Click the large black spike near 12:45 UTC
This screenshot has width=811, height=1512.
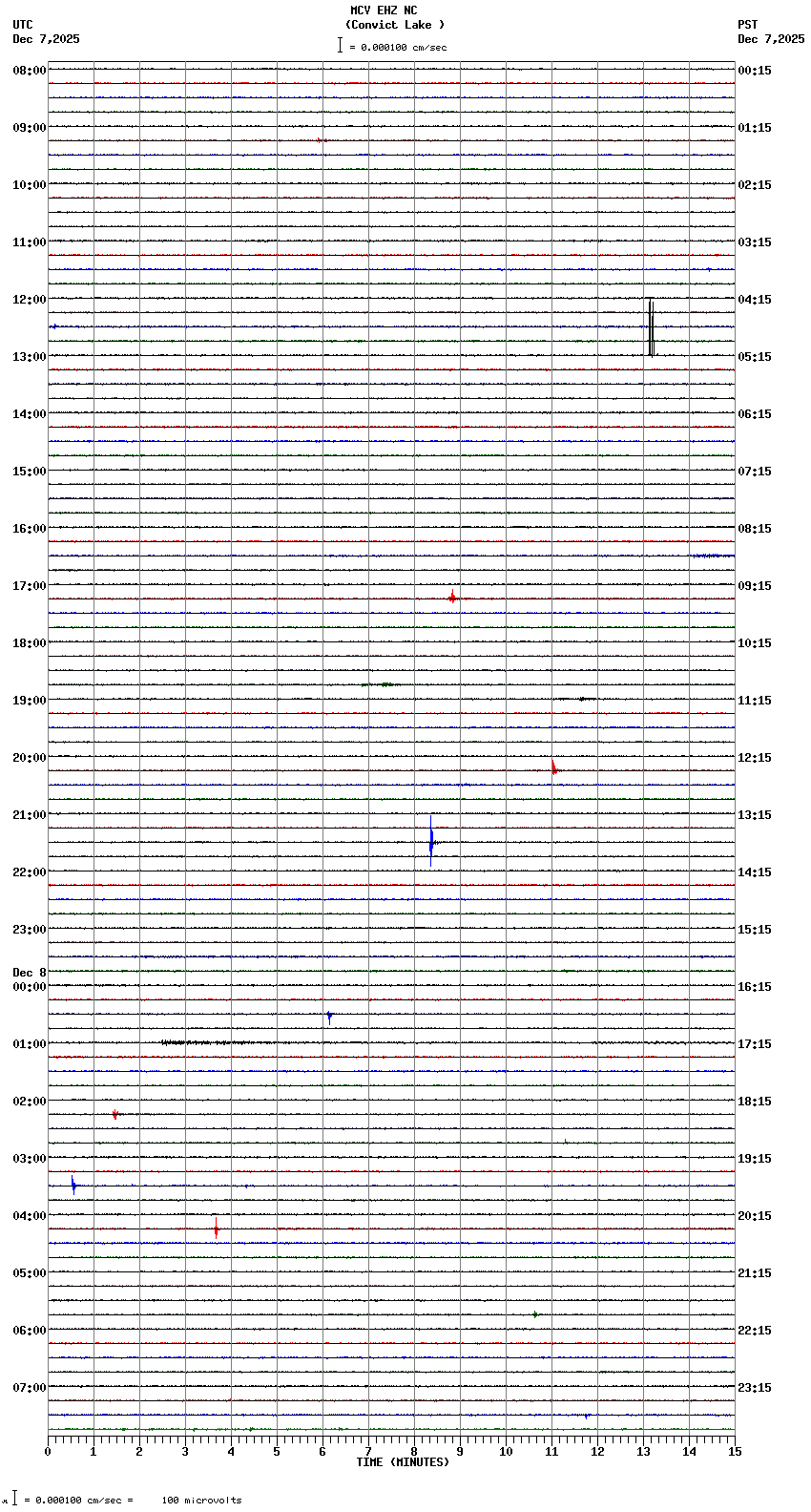pyautogui.click(x=651, y=328)
